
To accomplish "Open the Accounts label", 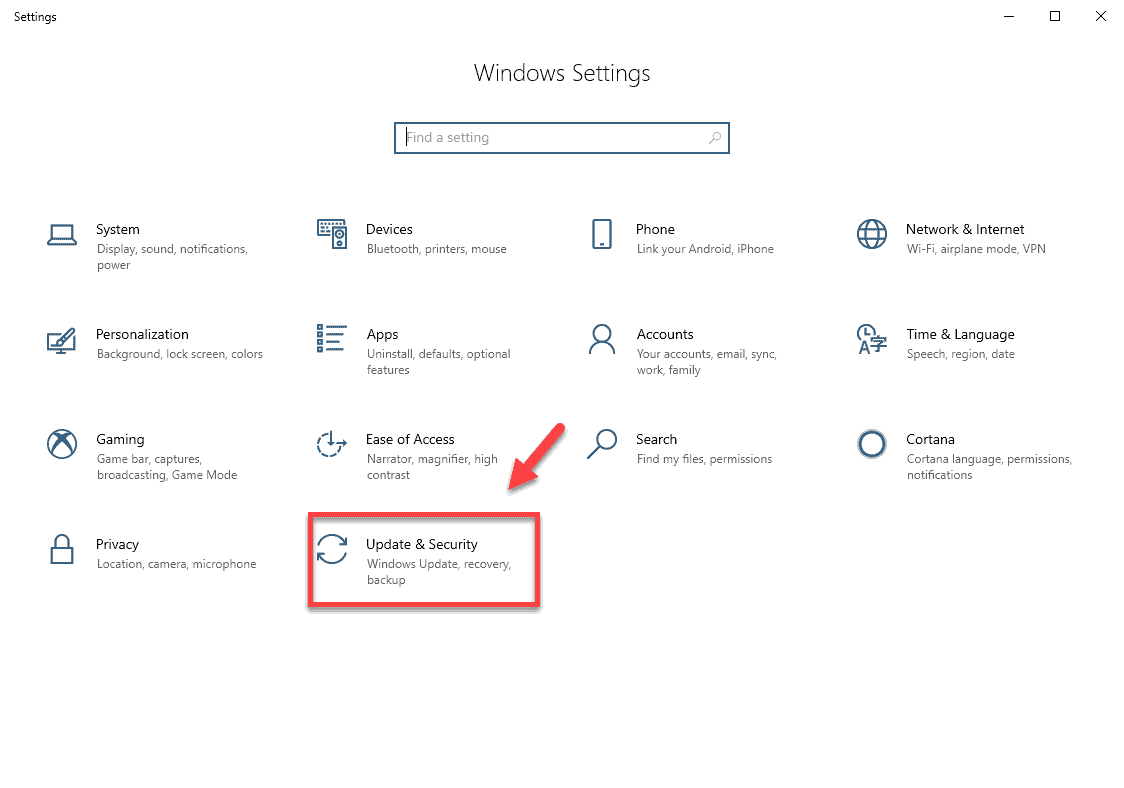I will click(x=665, y=334).
